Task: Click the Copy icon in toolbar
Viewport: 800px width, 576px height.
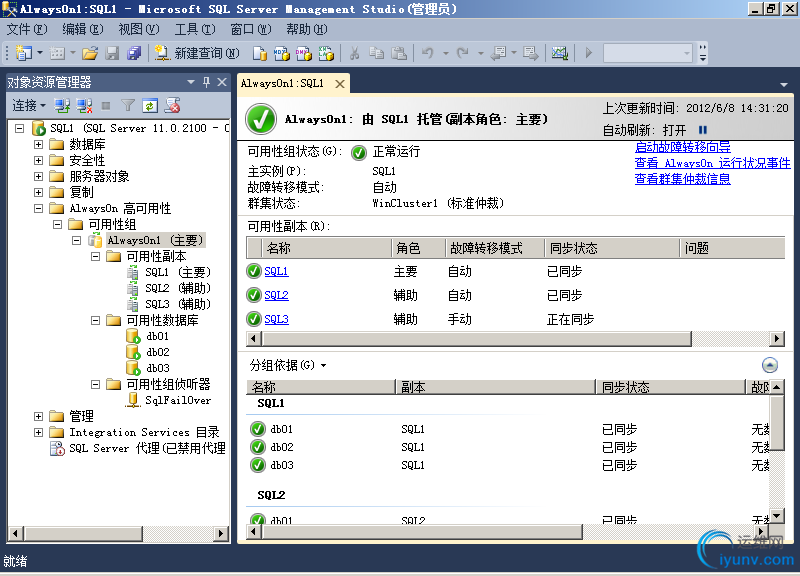Action: click(377, 53)
